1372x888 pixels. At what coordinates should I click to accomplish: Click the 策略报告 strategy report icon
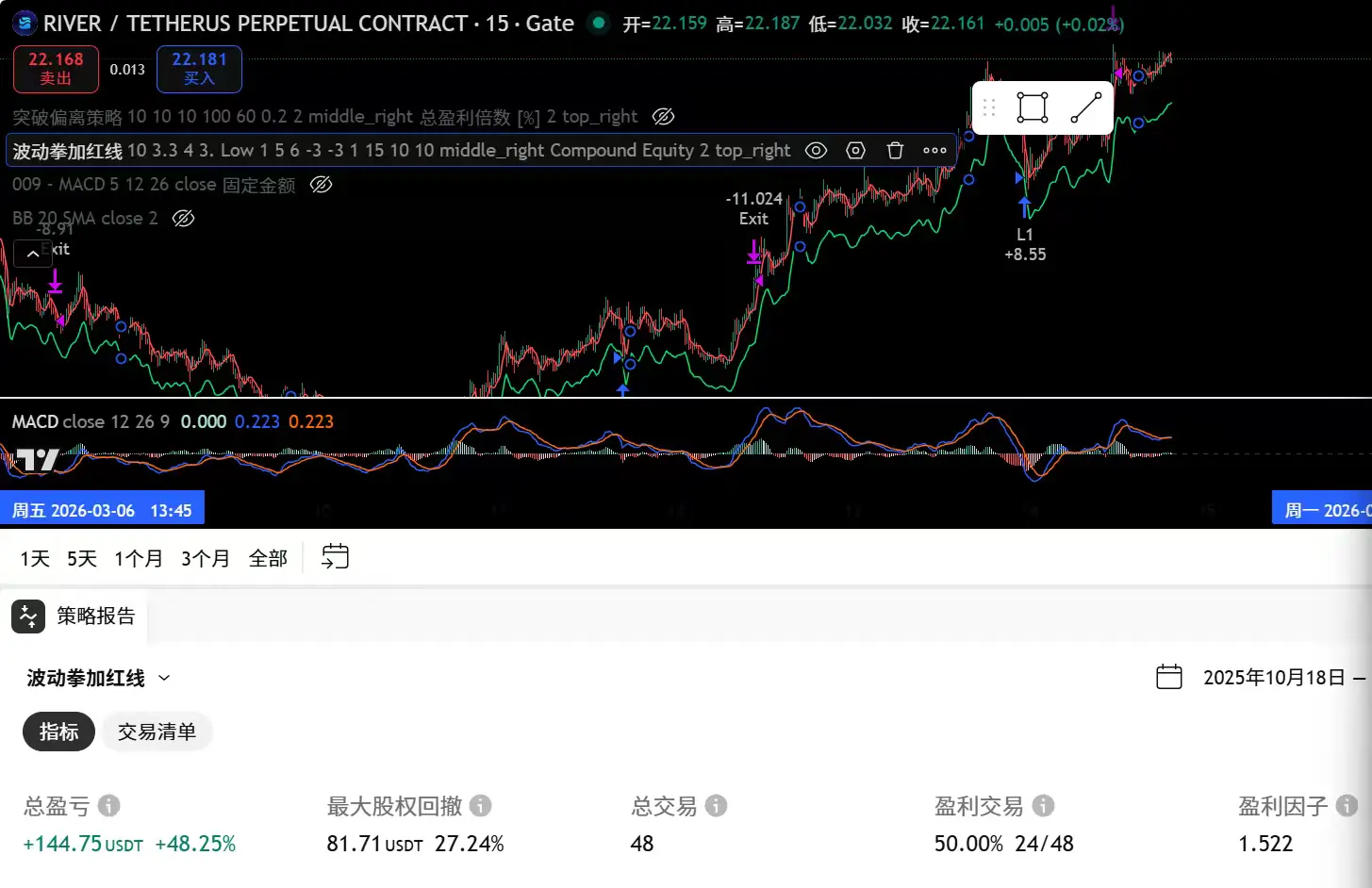(28, 617)
